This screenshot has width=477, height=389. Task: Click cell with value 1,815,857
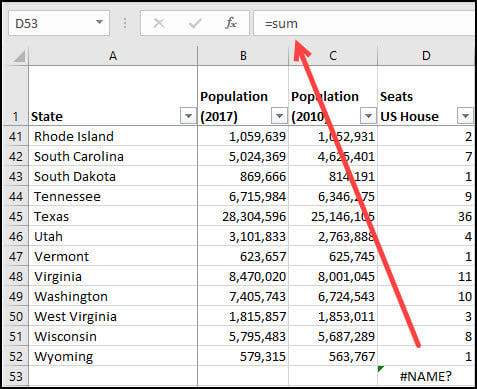click(x=243, y=316)
